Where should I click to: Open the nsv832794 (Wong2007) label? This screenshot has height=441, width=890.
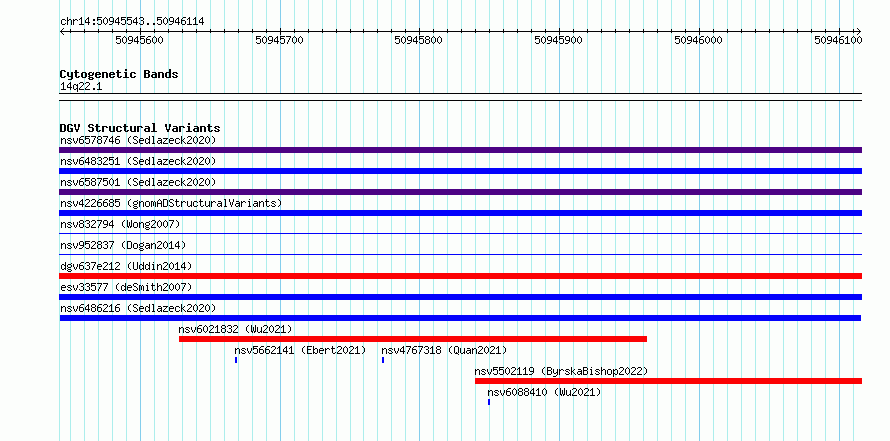tap(120, 224)
